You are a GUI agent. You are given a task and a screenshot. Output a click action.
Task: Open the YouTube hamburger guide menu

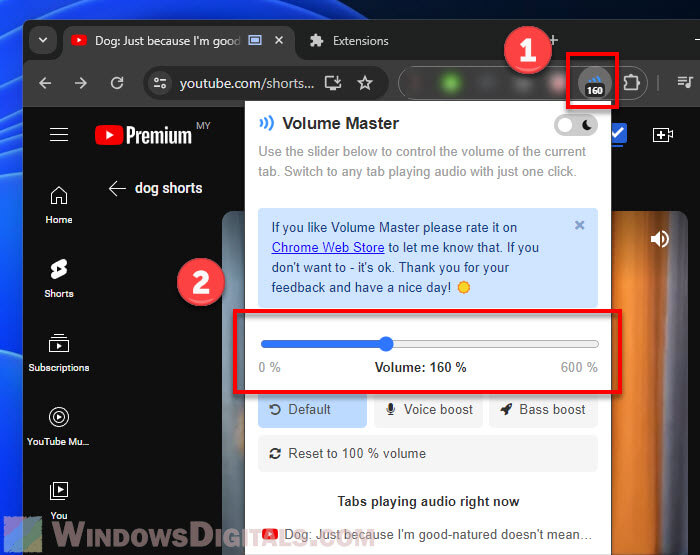click(59, 134)
